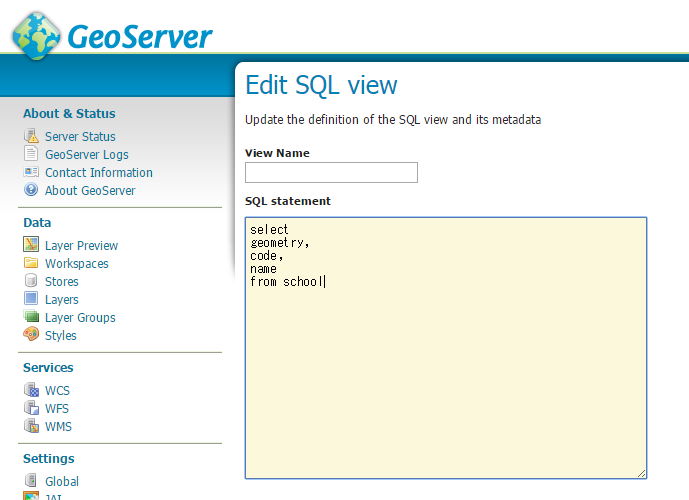Click the Layer Preview icon
The image size is (689, 500).
(31, 246)
